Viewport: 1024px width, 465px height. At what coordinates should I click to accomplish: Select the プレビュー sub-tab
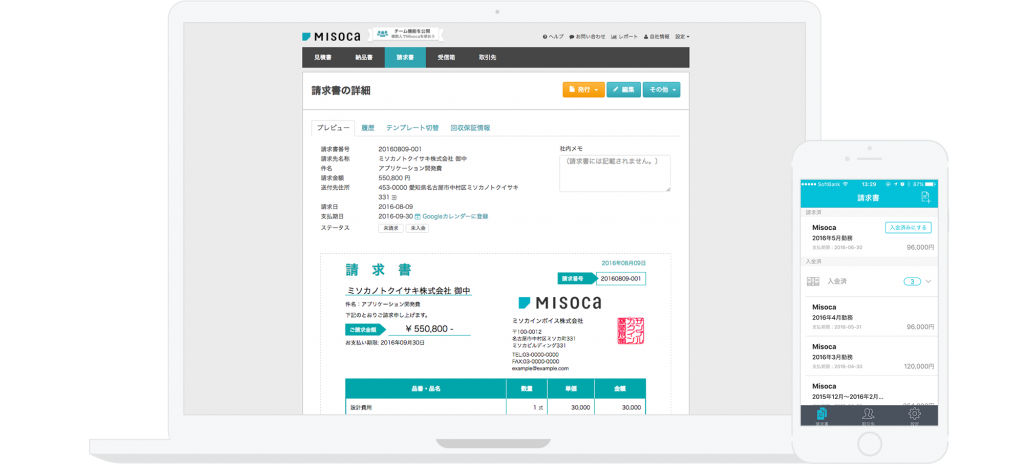[333, 128]
